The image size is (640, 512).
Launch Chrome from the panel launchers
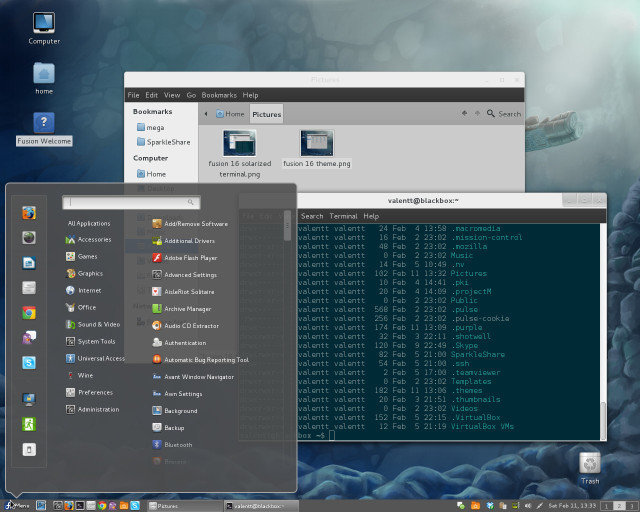pyautogui.click(x=102, y=506)
